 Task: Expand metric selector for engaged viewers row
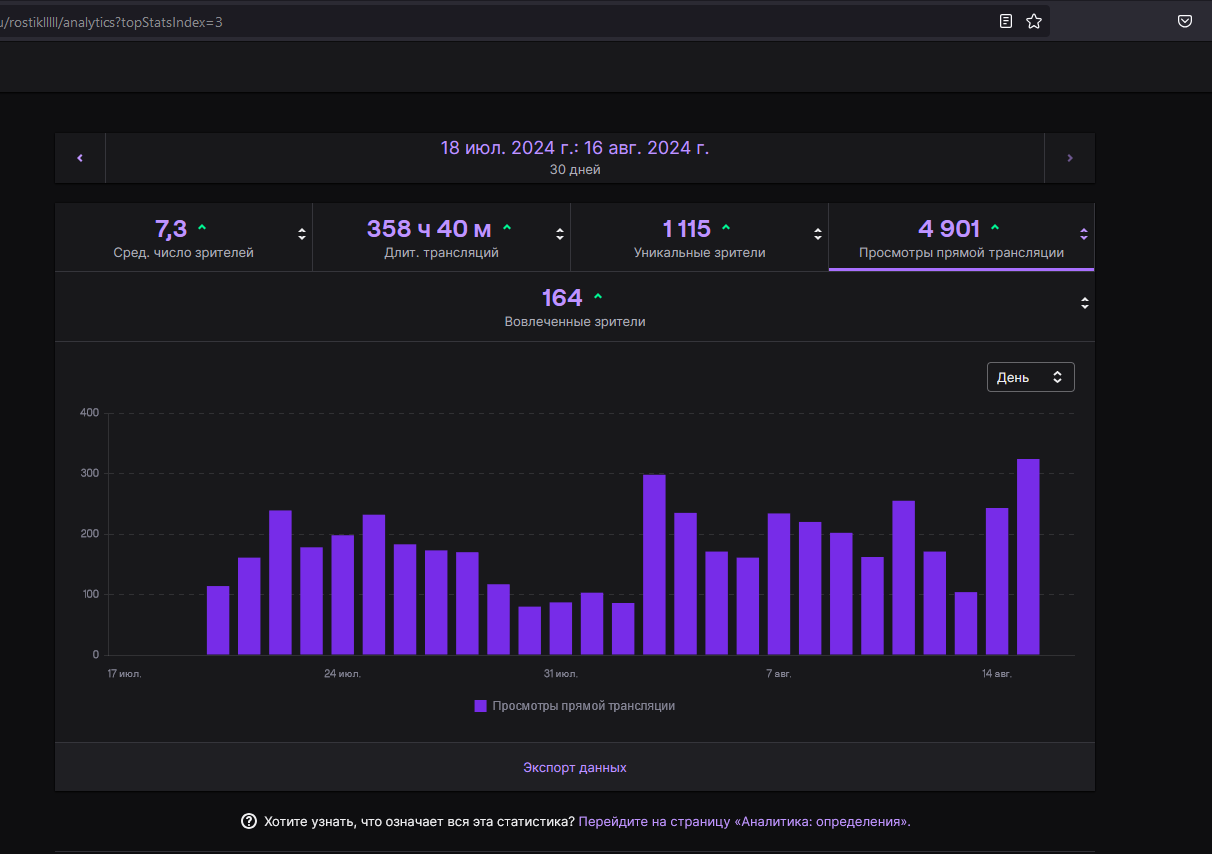[x=1085, y=303]
